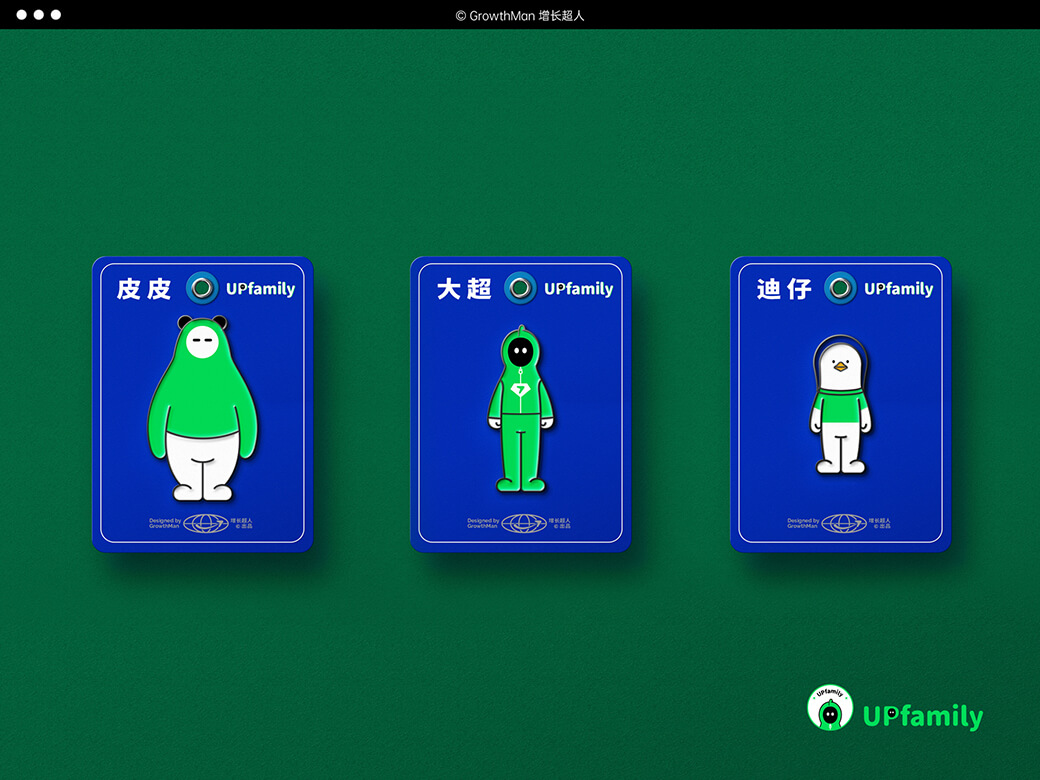
Task: Select the 大超 name label
Action: pyautogui.click(x=464, y=289)
